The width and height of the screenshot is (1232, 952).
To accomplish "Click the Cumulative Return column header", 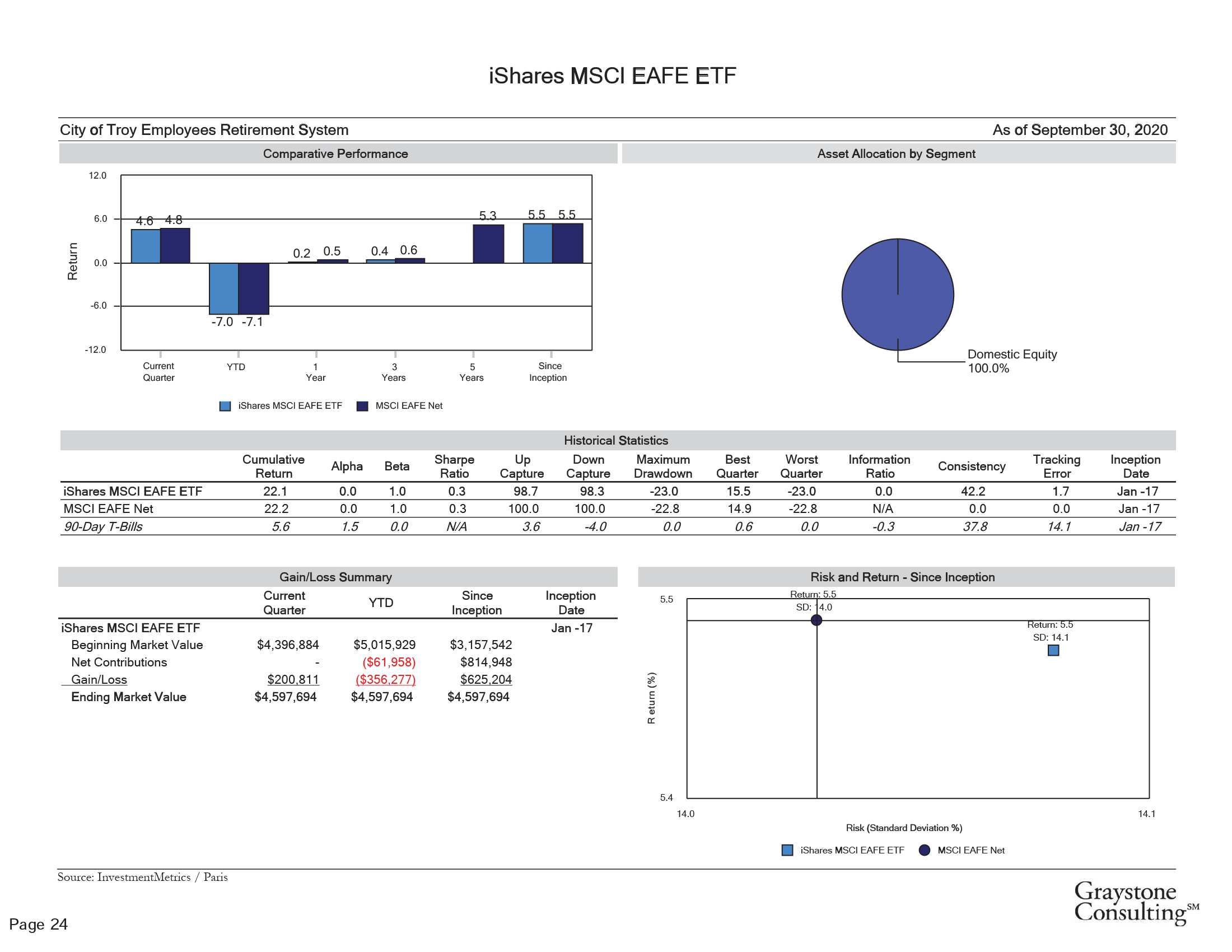I will tap(273, 466).
